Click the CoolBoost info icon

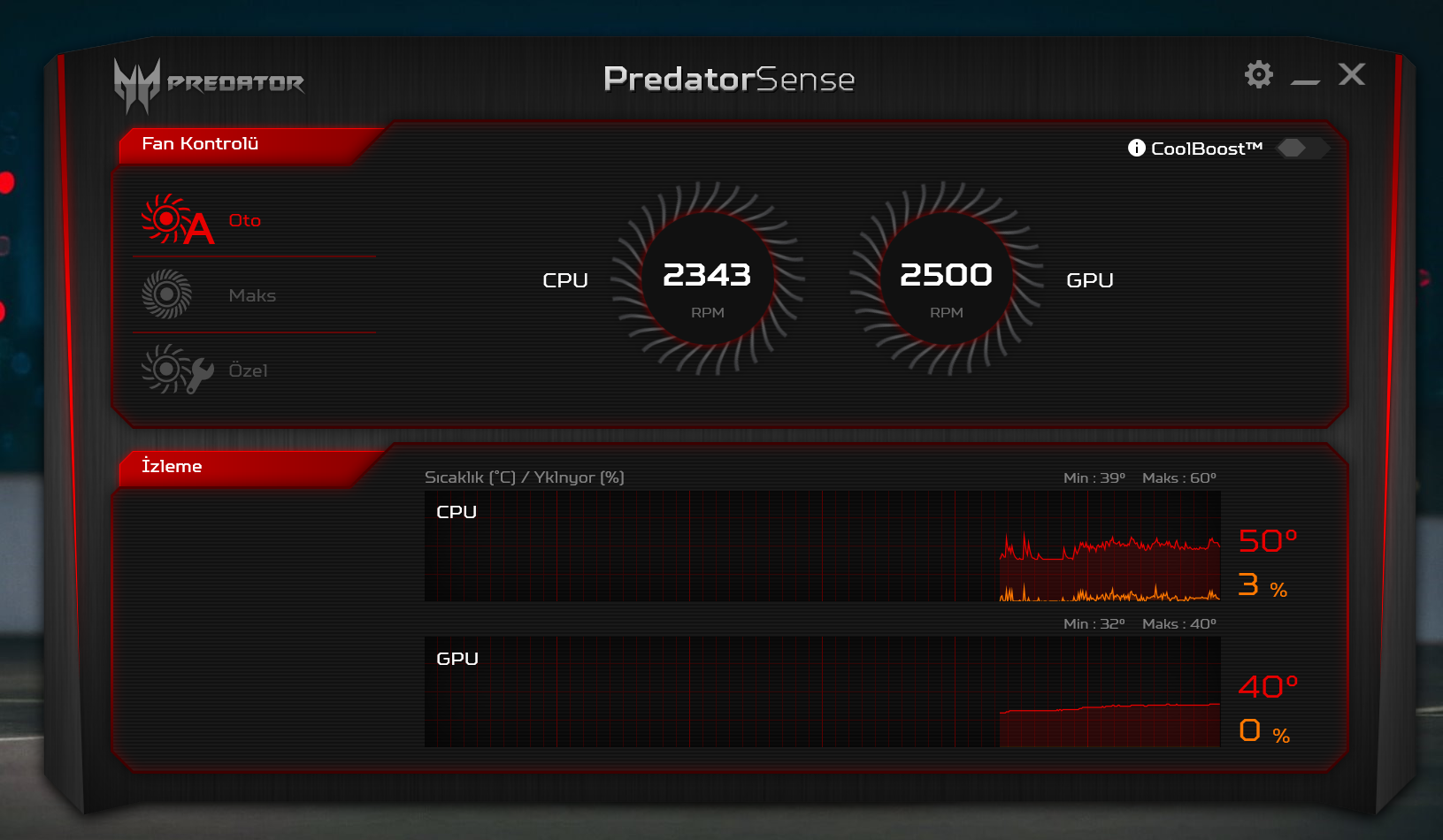1137,148
